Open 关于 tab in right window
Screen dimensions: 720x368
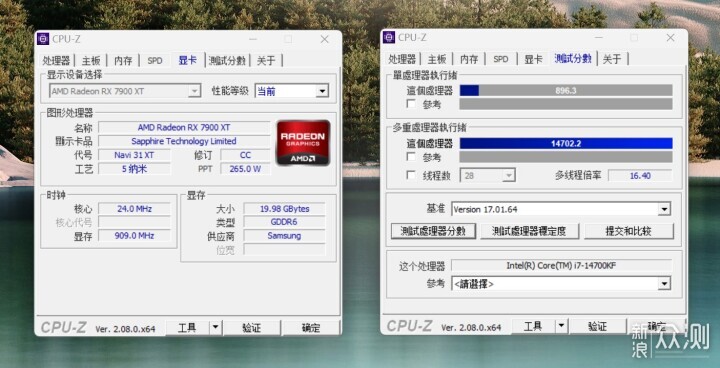click(612, 59)
